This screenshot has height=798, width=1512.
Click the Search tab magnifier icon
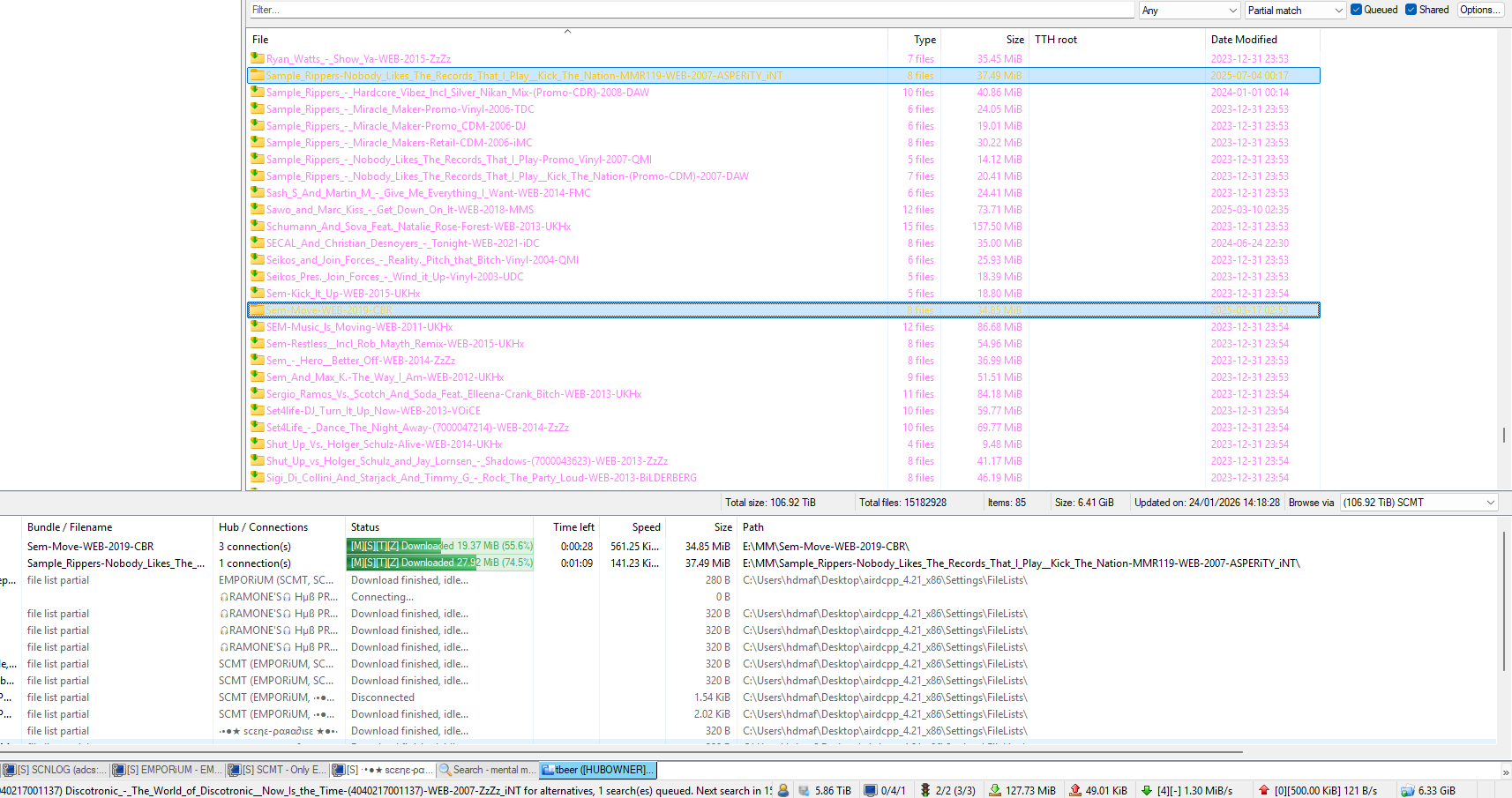coord(445,770)
